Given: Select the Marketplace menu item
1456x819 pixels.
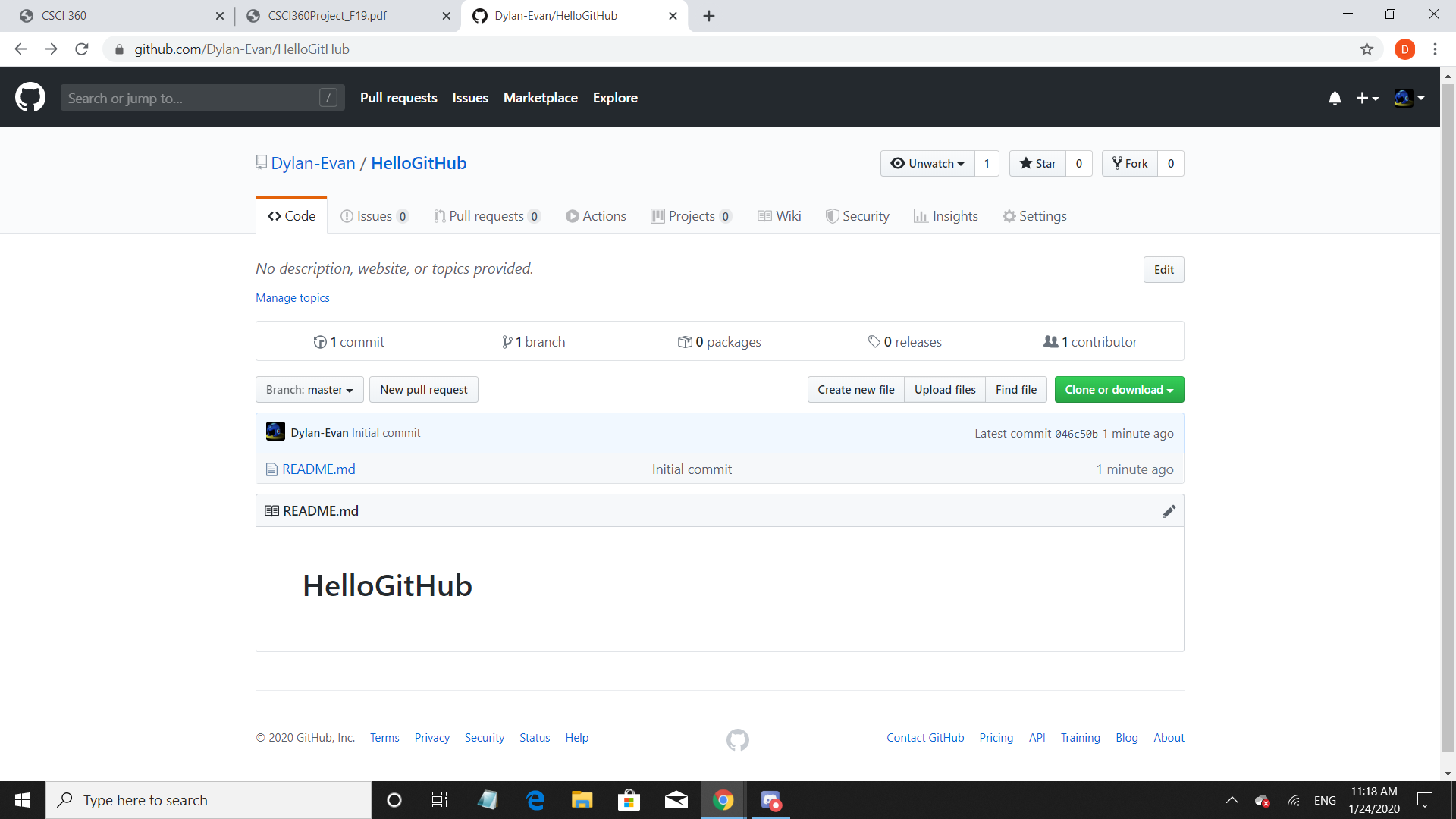Looking at the screenshot, I should 540,98.
